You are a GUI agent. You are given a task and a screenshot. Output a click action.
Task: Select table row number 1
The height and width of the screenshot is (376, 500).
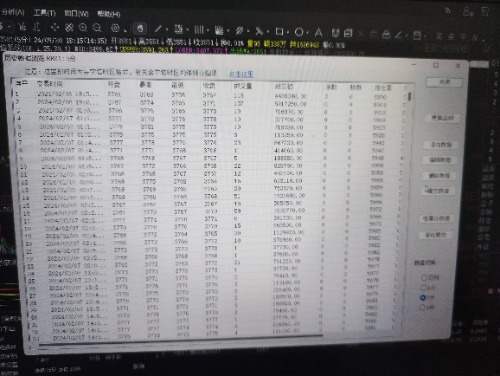[210, 95]
